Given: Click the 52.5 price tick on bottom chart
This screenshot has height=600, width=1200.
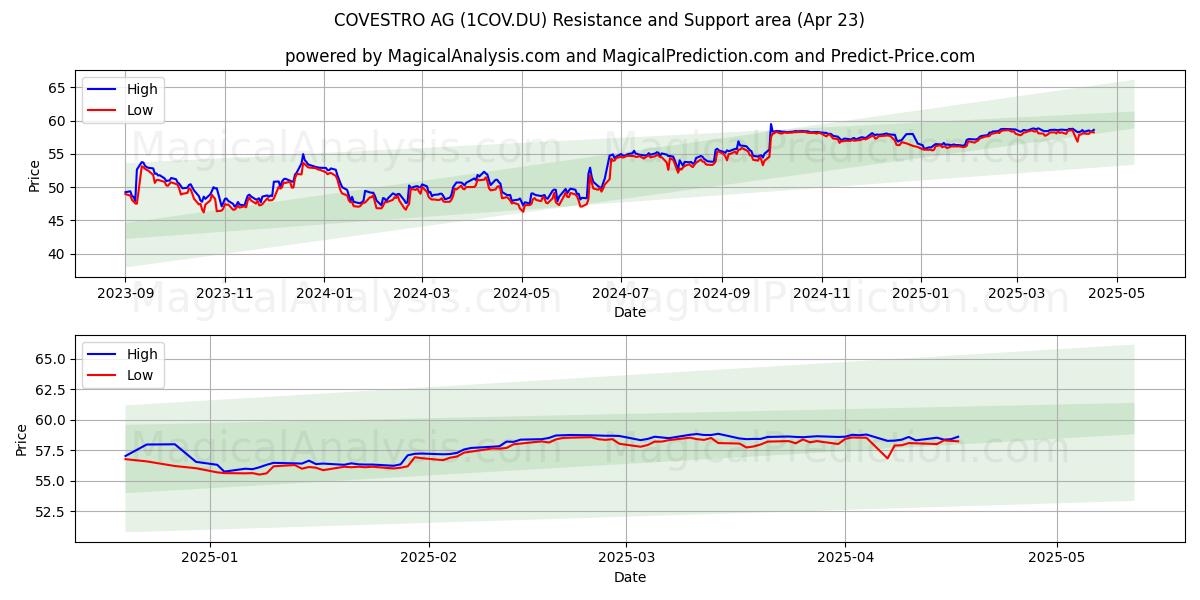Looking at the screenshot, I should pyautogui.click(x=50, y=512).
